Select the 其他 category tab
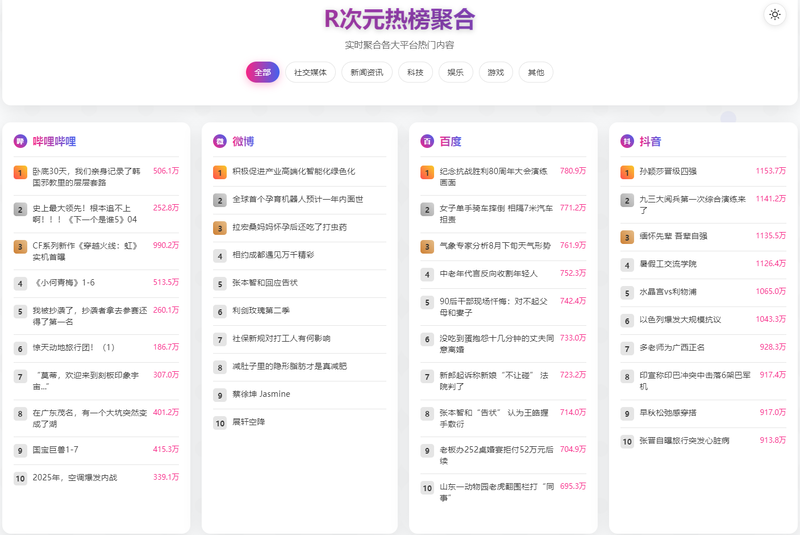This screenshot has width=800, height=535. 536,72
